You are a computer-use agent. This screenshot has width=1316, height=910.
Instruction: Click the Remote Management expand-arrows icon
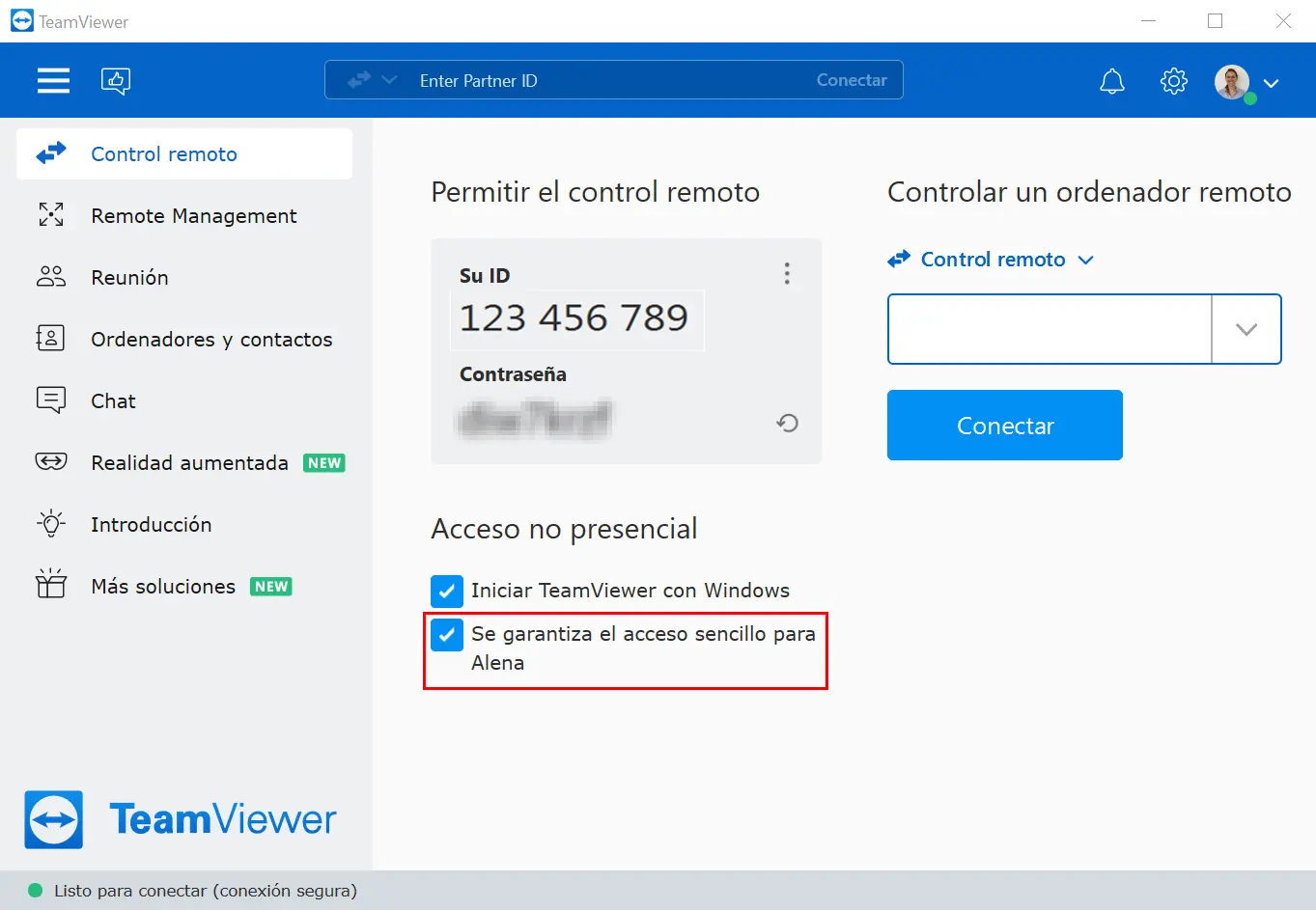[x=51, y=214]
